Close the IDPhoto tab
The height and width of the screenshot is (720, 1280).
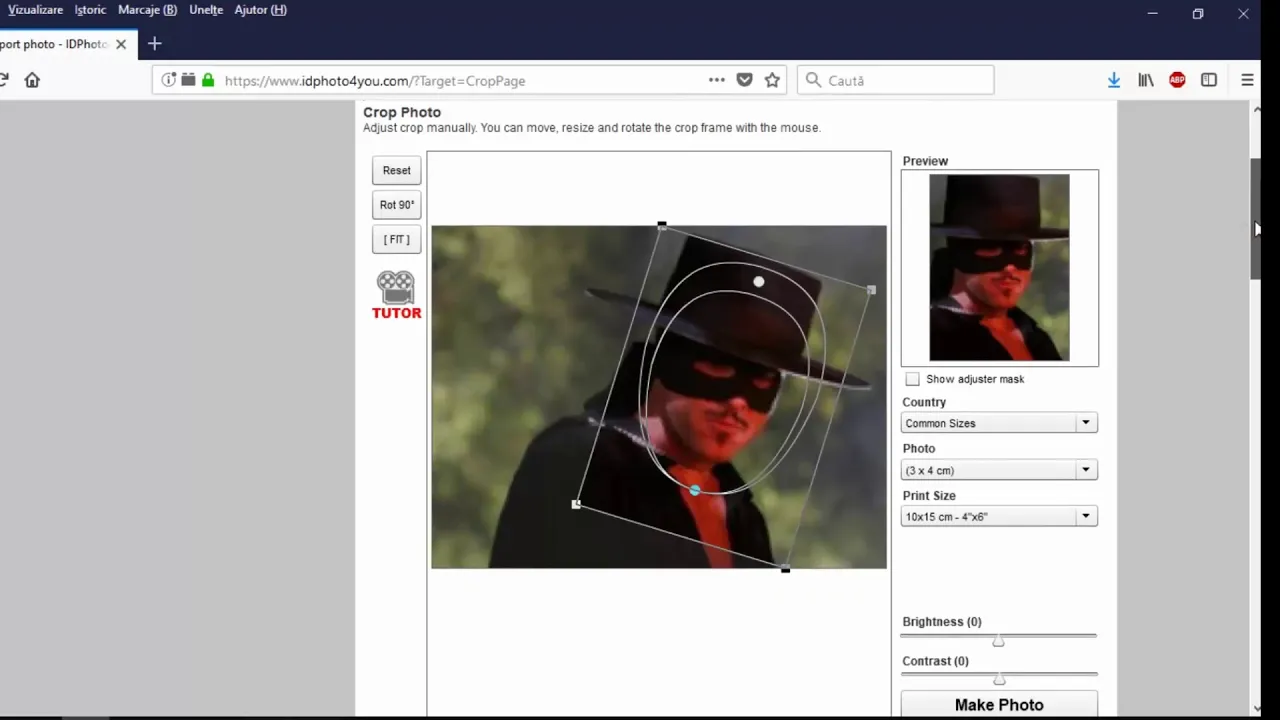(x=121, y=44)
